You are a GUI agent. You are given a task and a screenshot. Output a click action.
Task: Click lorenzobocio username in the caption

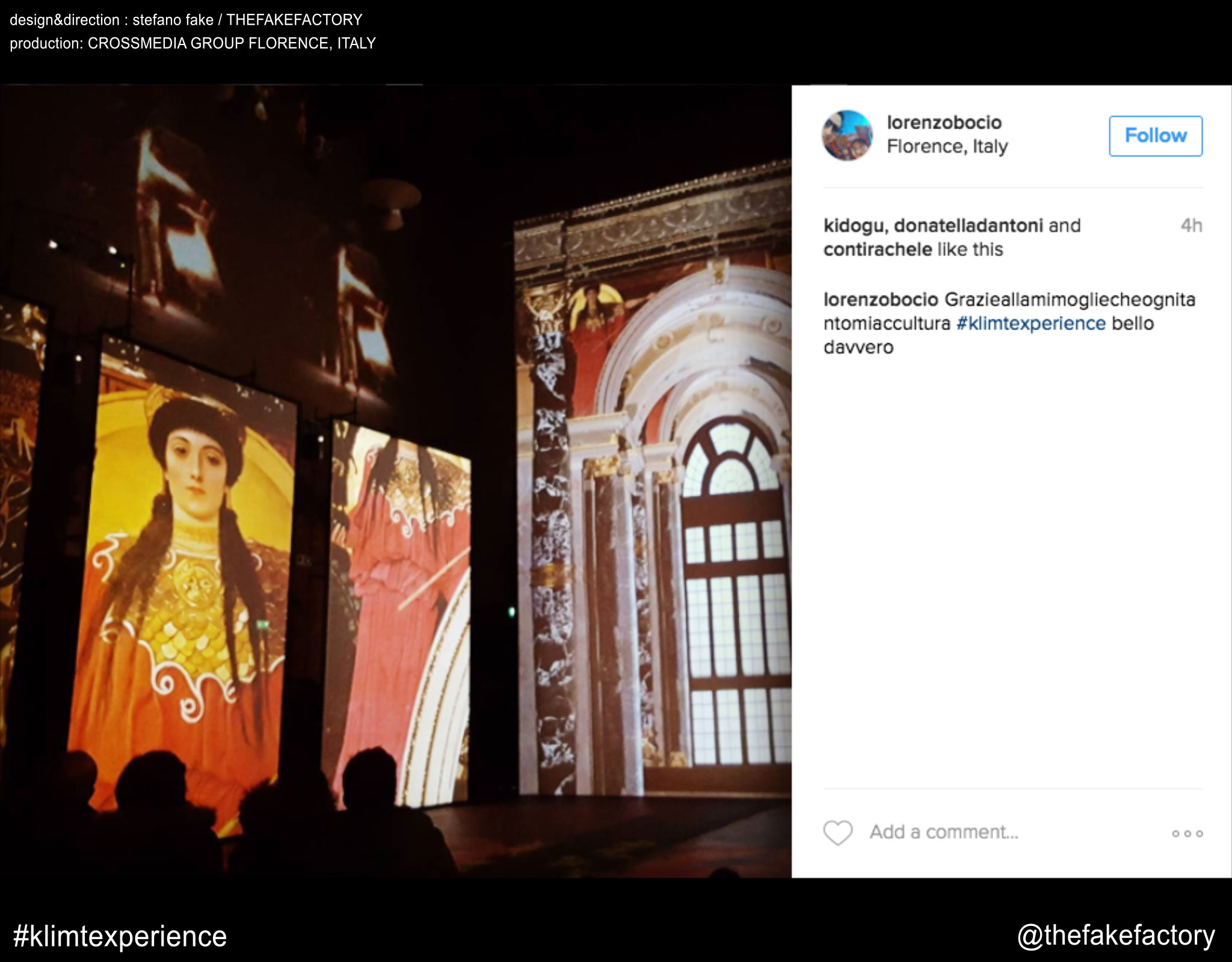[x=880, y=299]
